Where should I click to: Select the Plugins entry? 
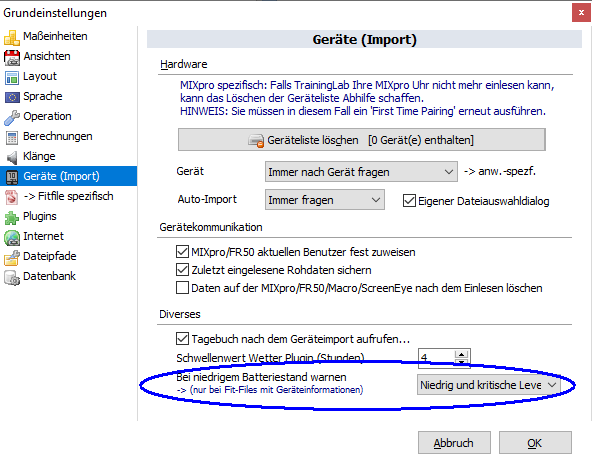point(40,216)
